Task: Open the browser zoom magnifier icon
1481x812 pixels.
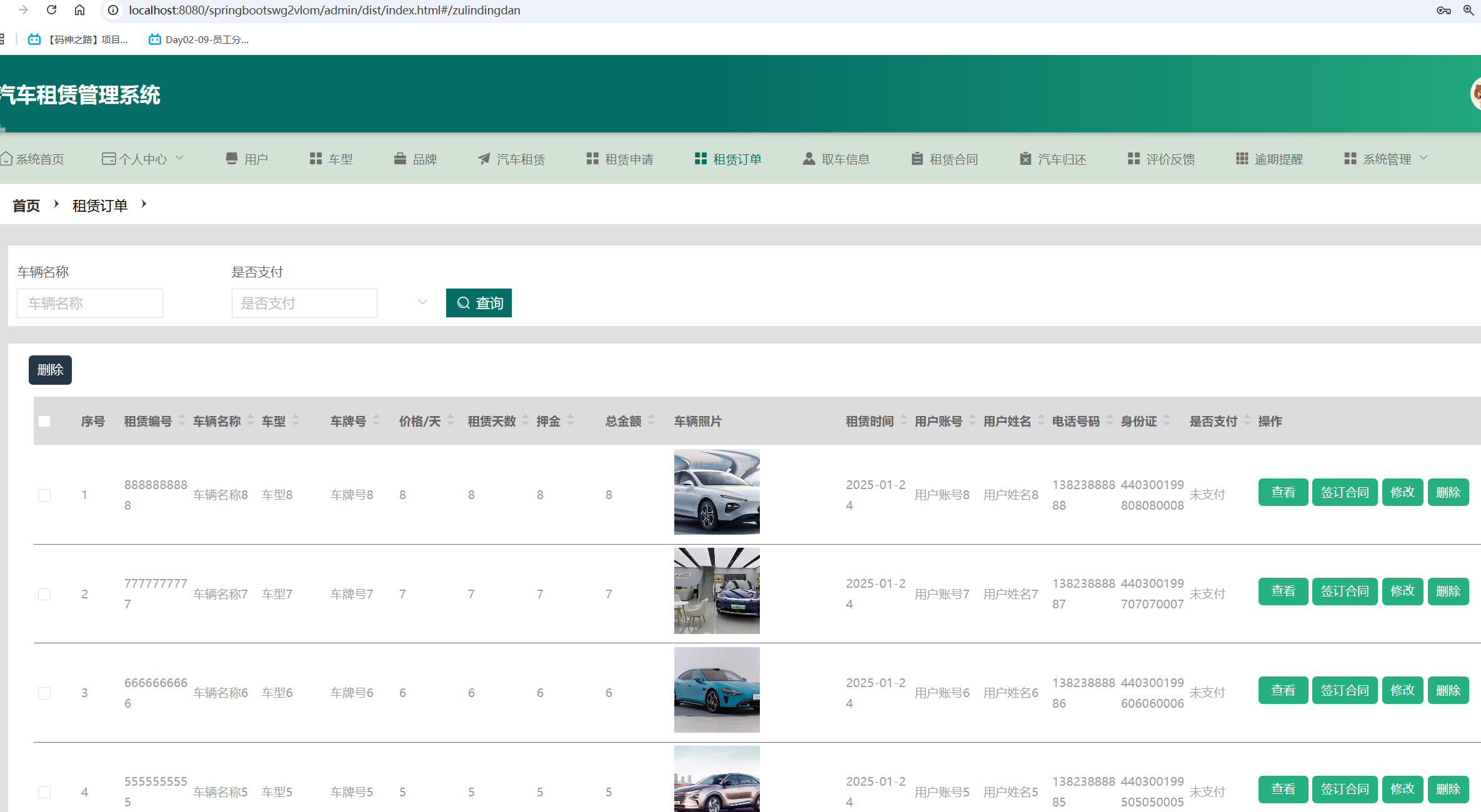Action: click(1468, 10)
